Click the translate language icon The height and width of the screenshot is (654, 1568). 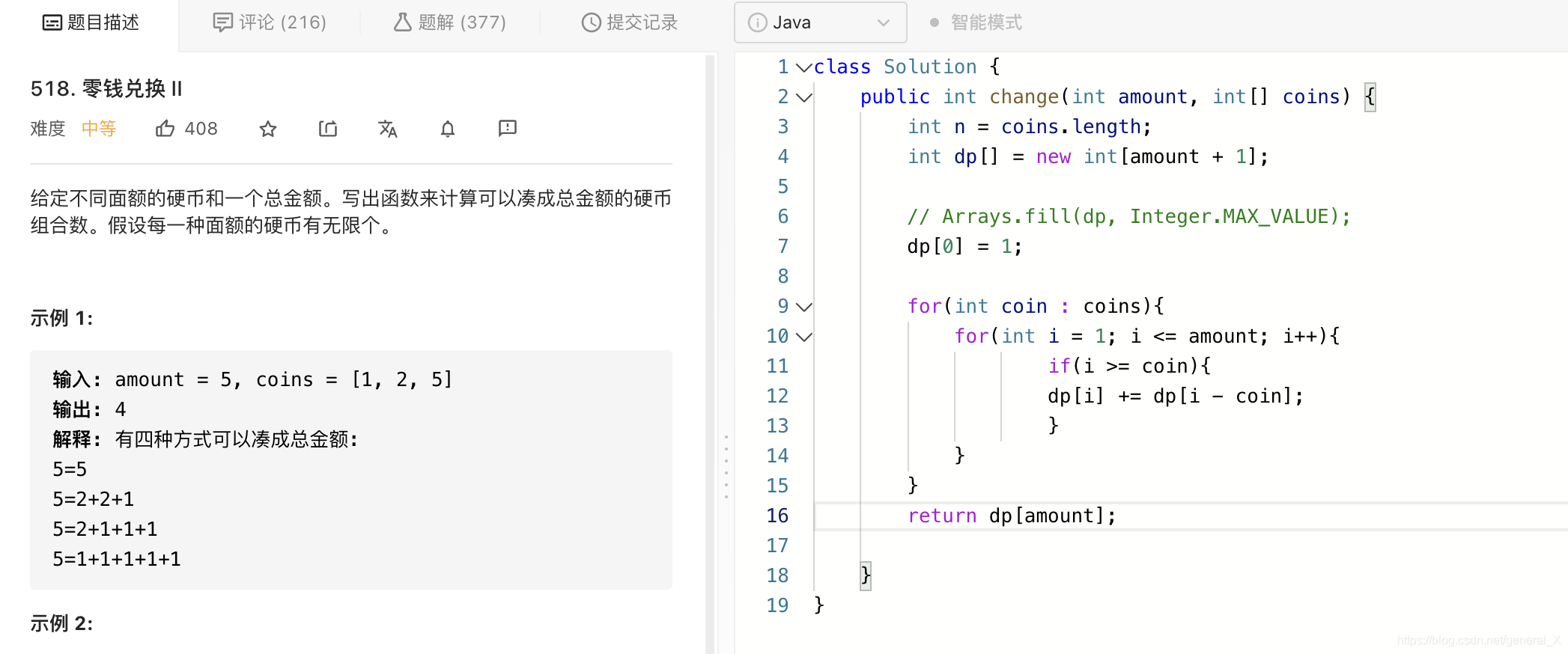[388, 129]
